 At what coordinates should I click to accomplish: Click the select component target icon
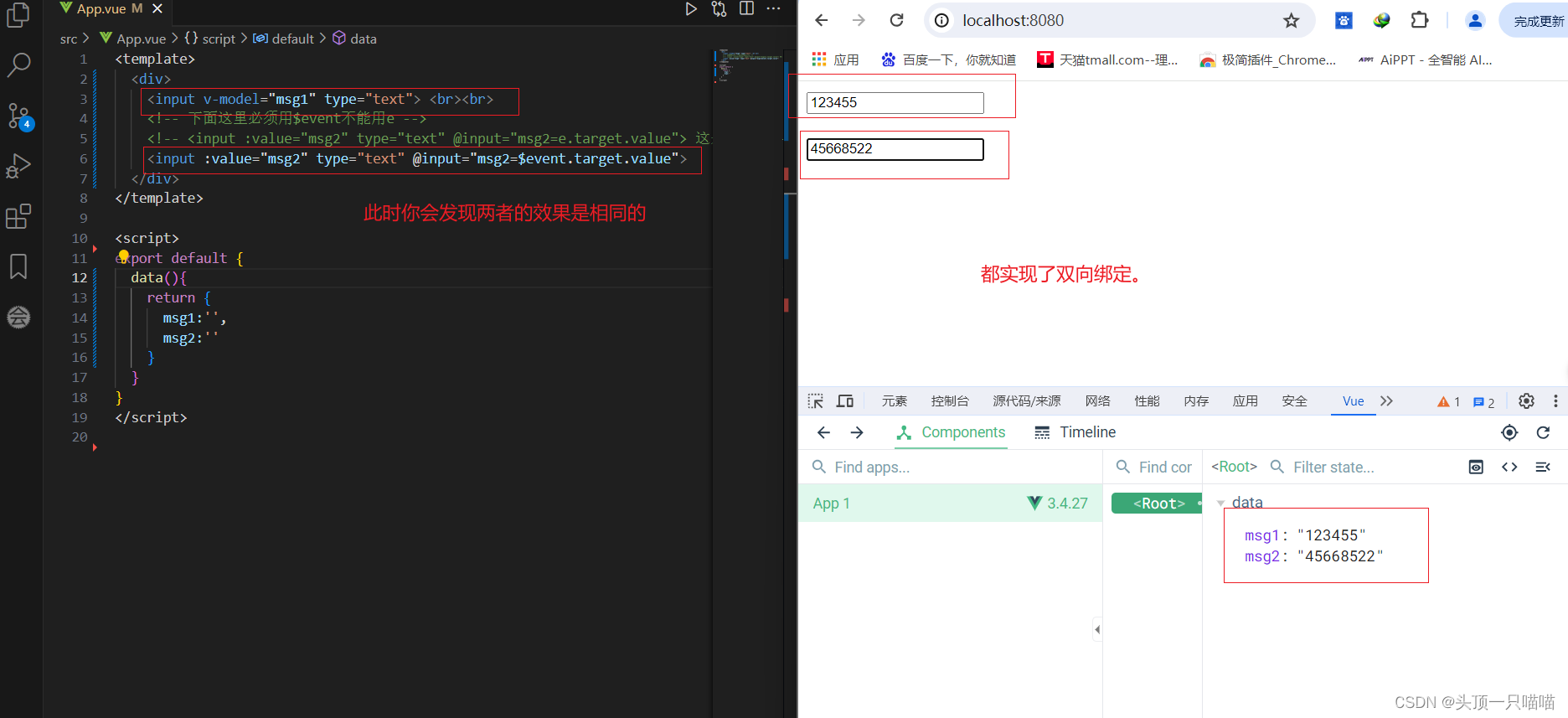pyautogui.click(x=1509, y=432)
